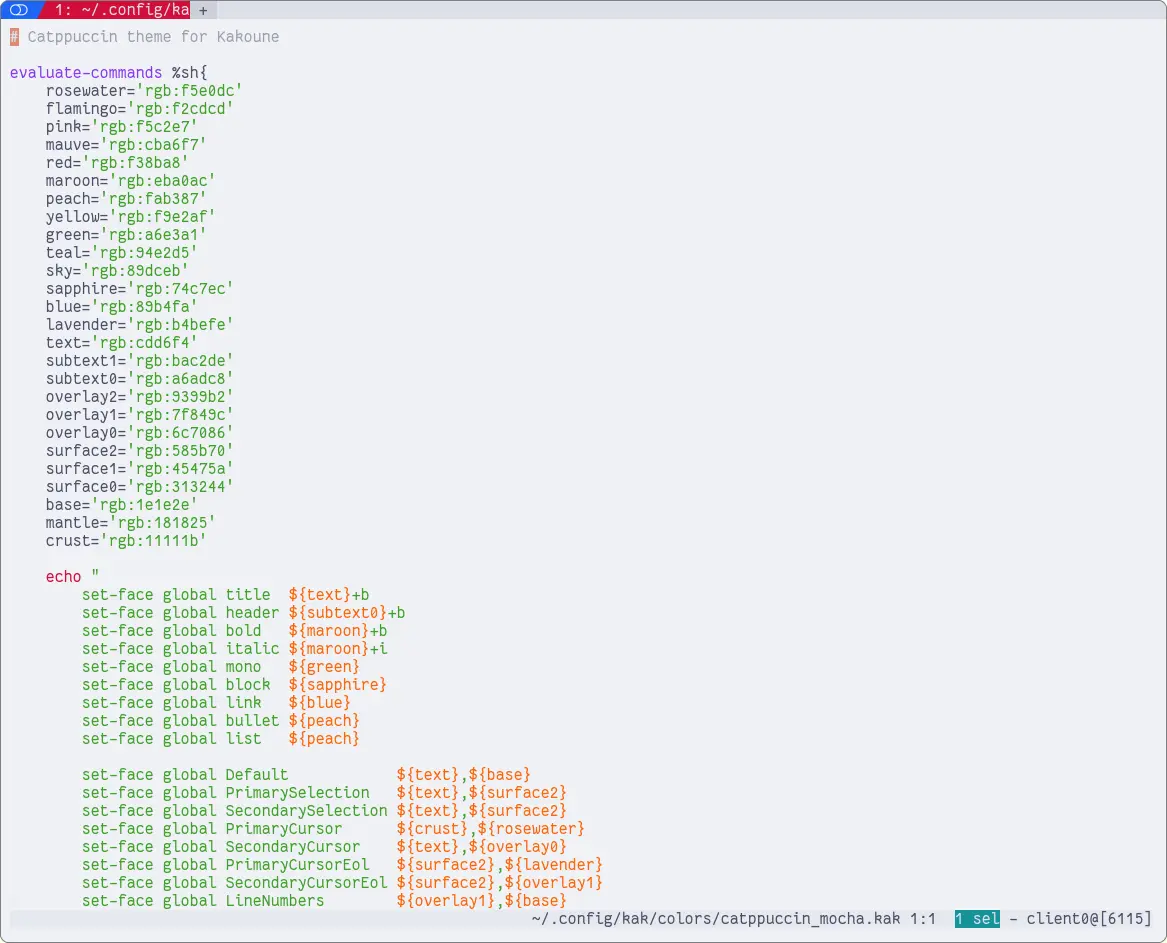Click the peach='rgb:fab387' line
Screen dimensions: 1167x943
(x=126, y=199)
